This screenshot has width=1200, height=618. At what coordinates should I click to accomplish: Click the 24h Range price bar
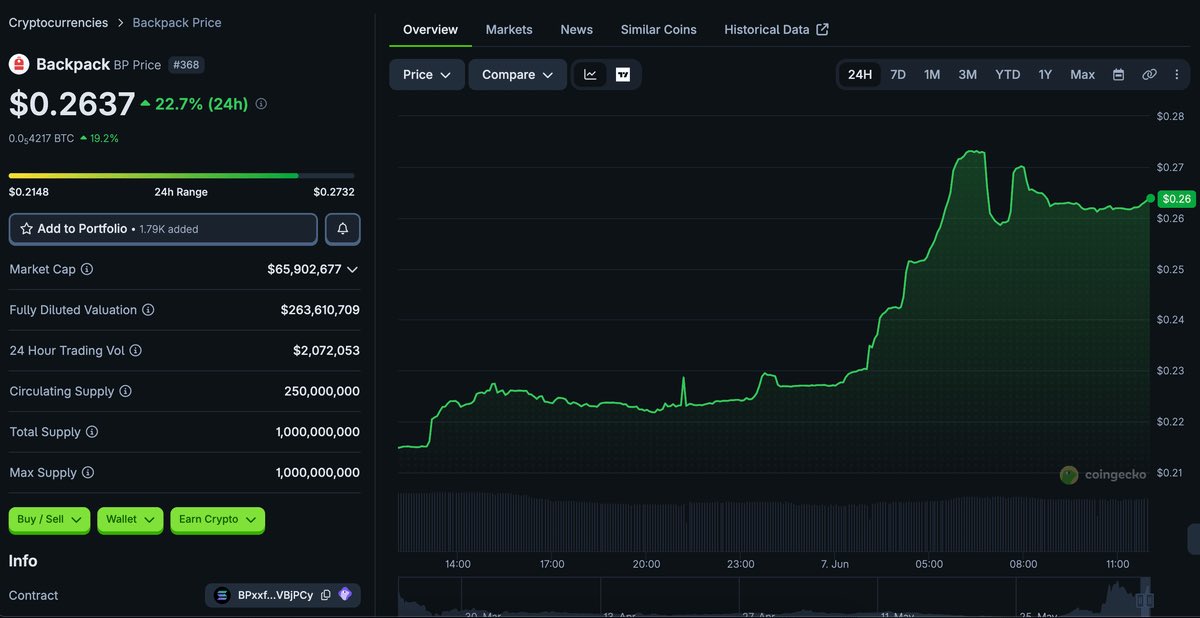pos(181,175)
